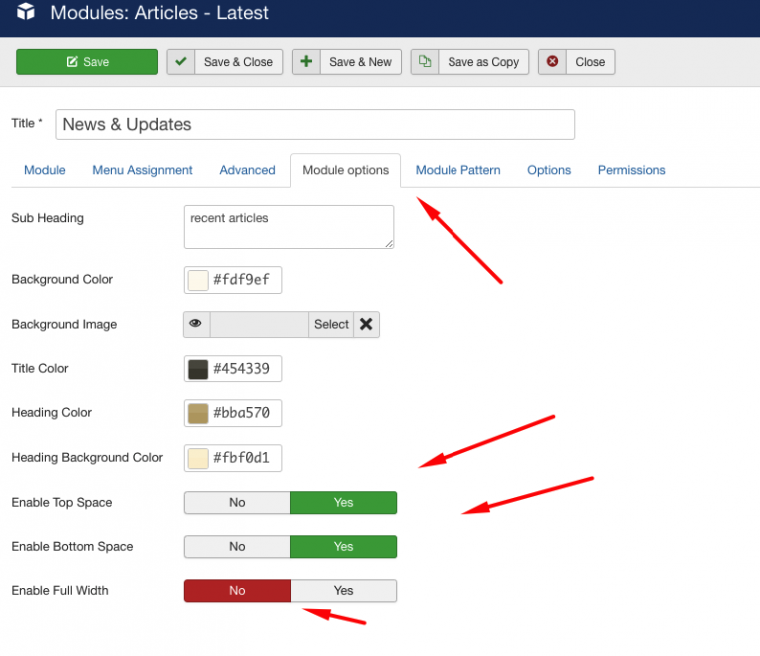Open the Module Pattern tab

tap(458, 170)
